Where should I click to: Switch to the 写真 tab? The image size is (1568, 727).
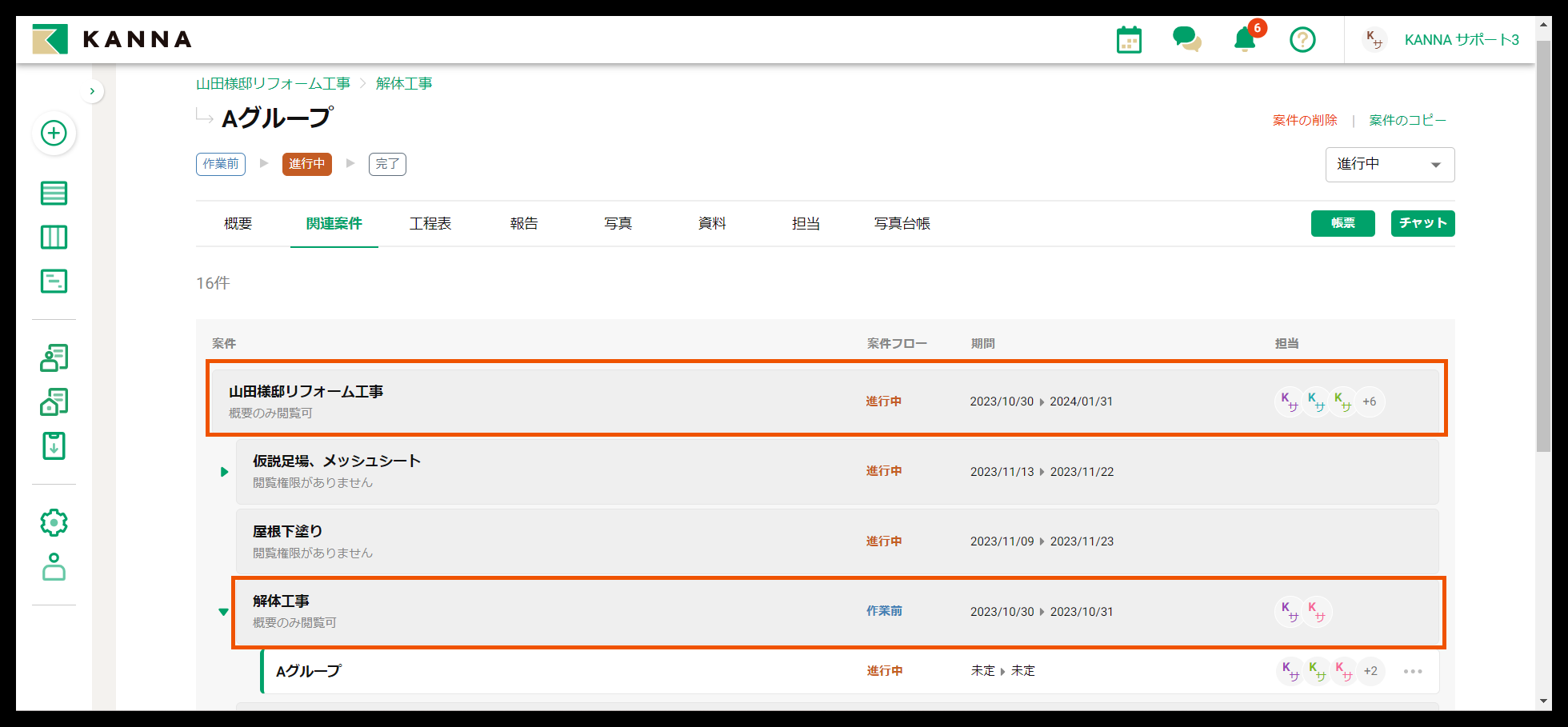pyautogui.click(x=618, y=223)
